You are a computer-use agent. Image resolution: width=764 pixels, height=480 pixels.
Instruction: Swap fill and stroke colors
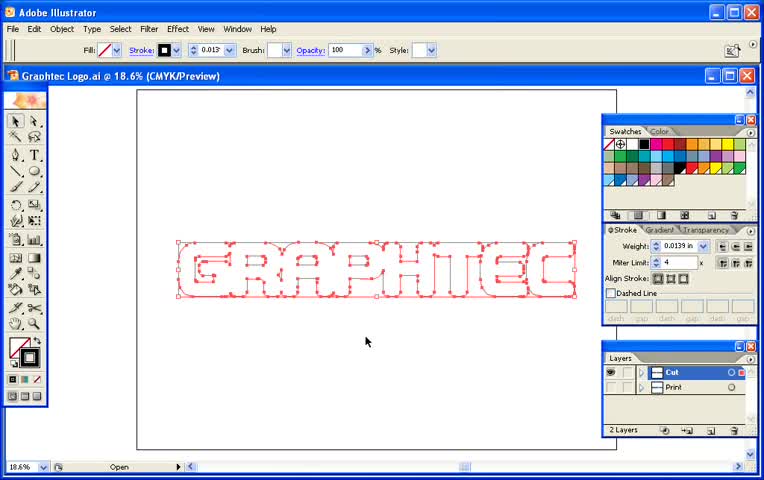click(37, 341)
